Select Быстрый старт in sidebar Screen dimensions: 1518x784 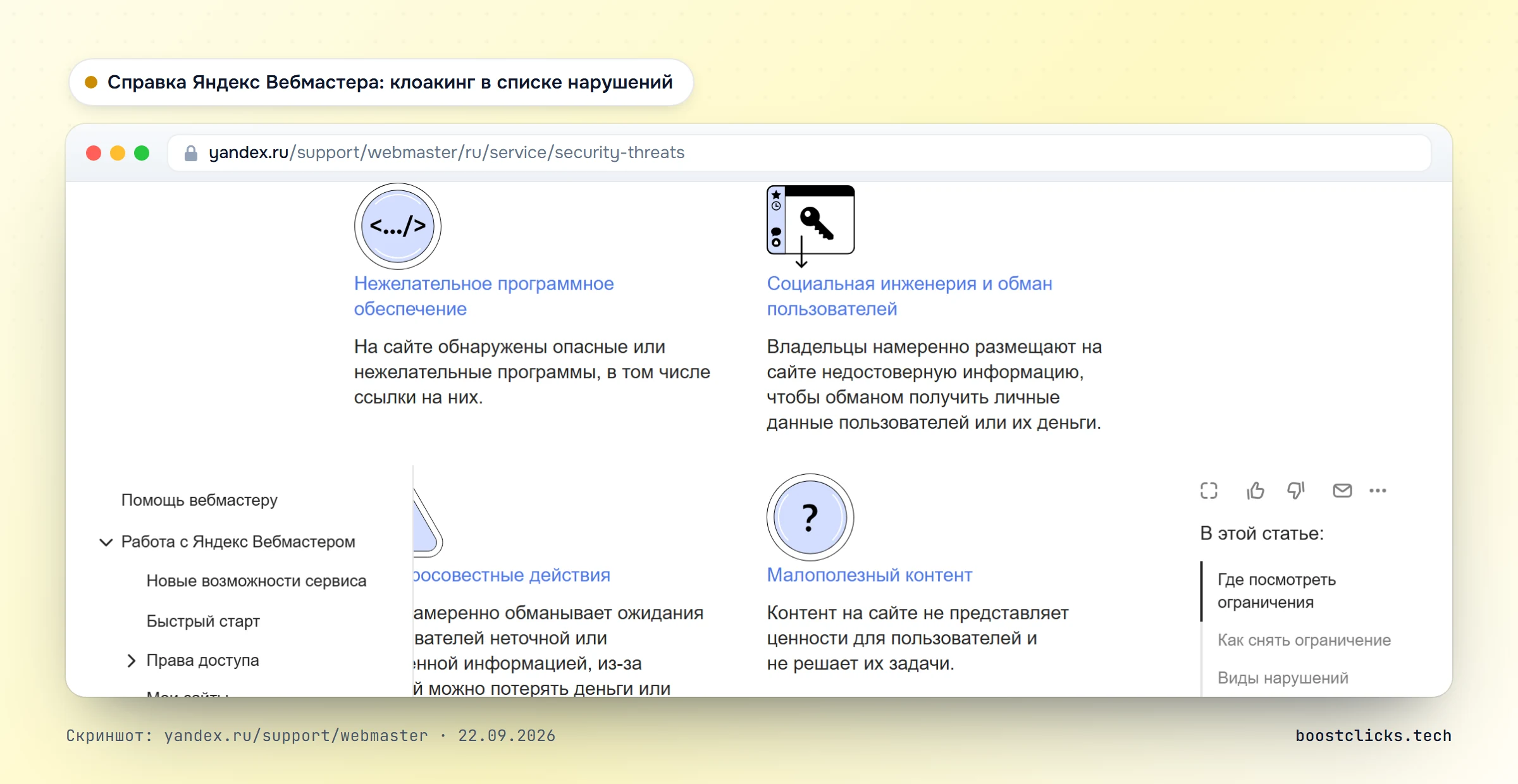click(203, 621)
